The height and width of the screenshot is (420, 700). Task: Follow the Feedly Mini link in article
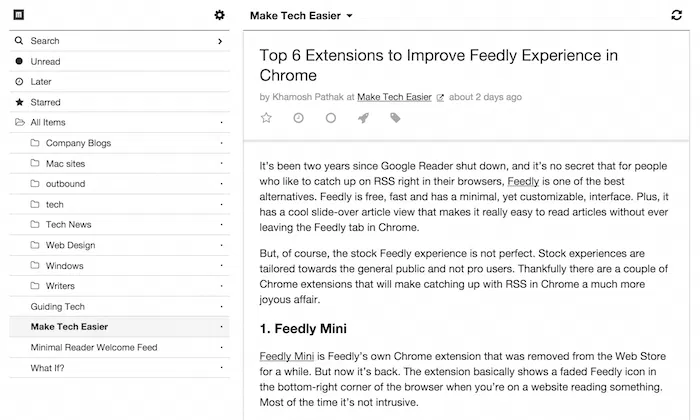tap(288, 356)
